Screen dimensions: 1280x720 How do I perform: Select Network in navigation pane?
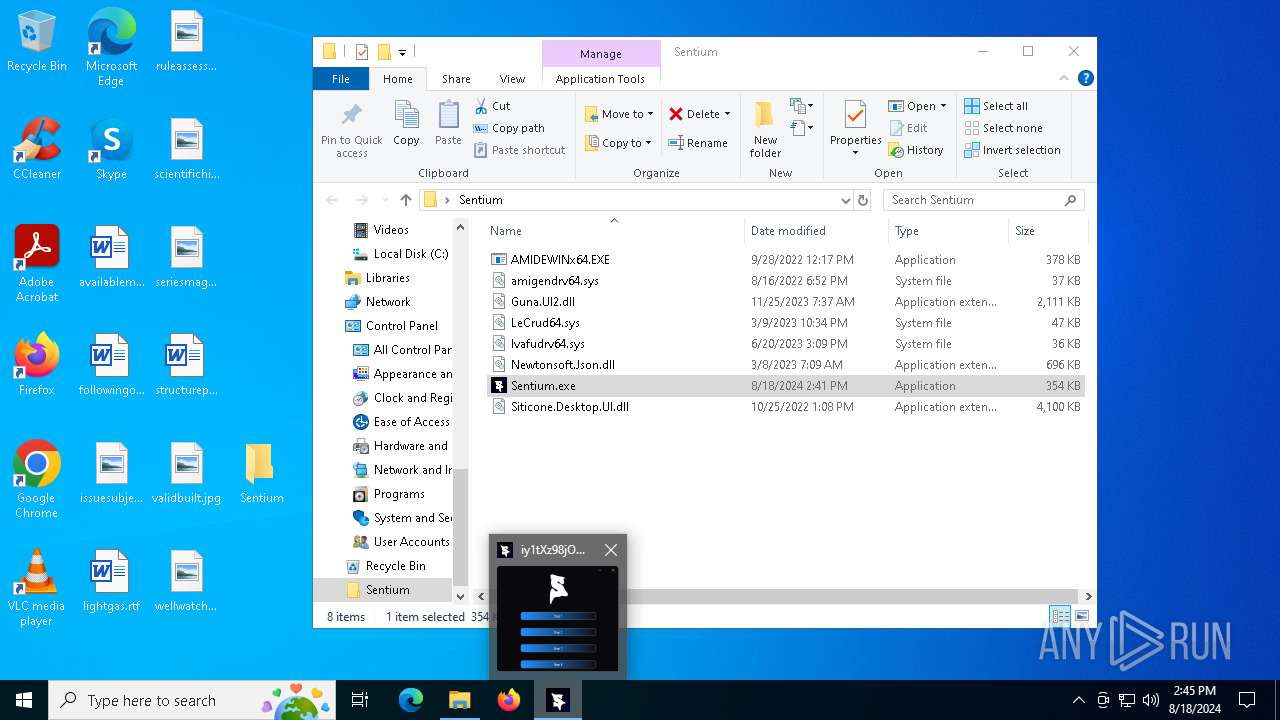tap(377, 302)
